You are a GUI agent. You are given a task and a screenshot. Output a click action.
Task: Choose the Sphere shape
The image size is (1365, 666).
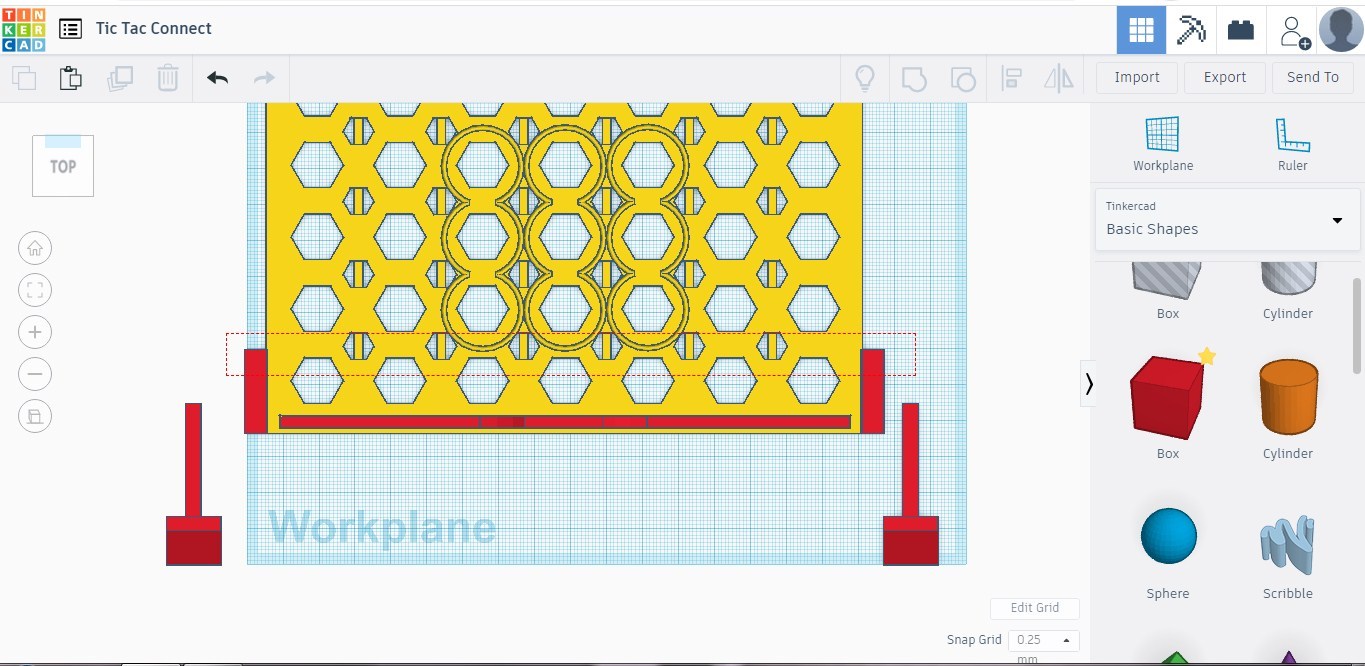tap(1166, 536)
